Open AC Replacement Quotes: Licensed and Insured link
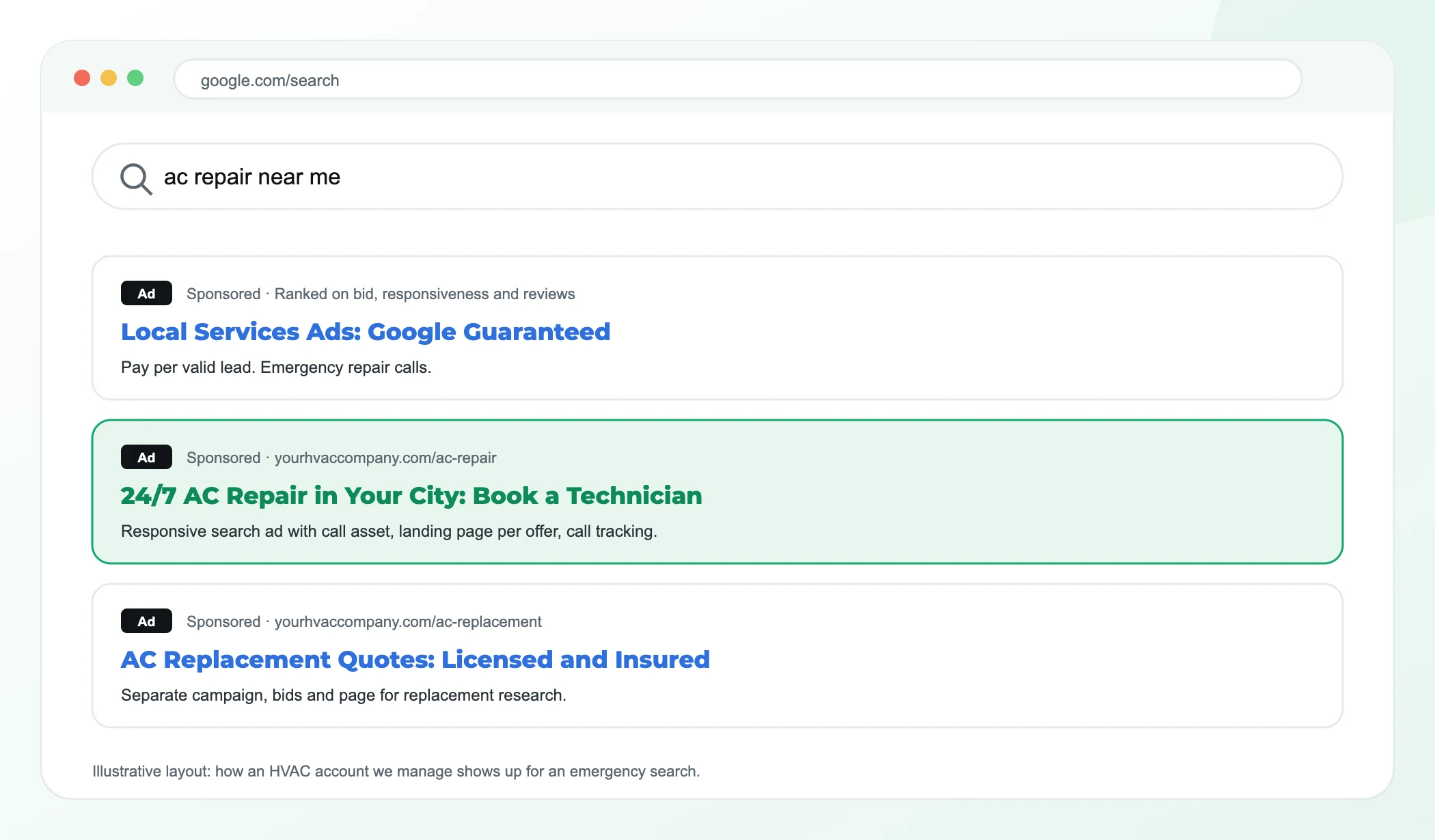 point(415,660)
